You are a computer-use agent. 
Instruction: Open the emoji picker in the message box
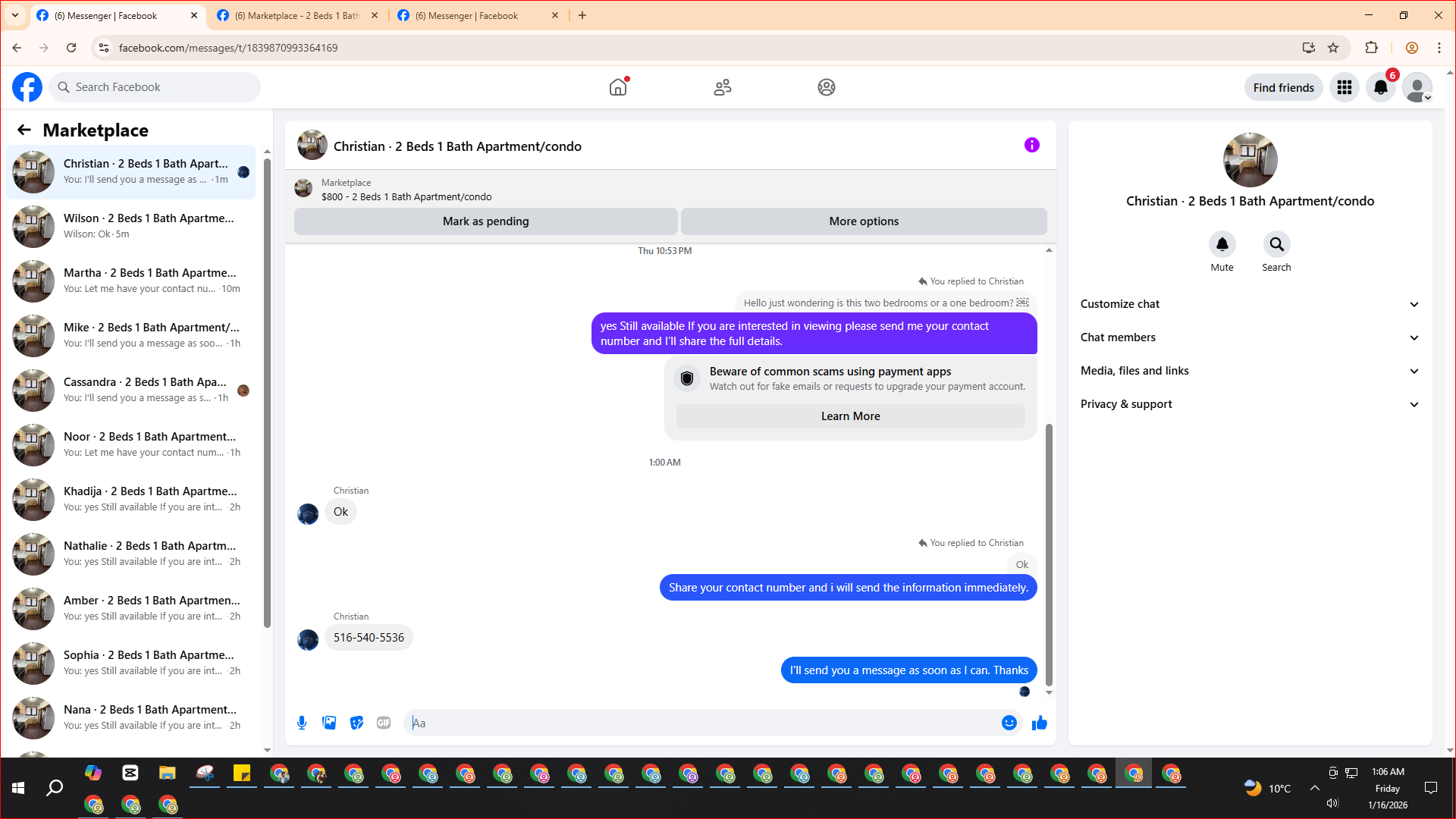point(1009,723)
